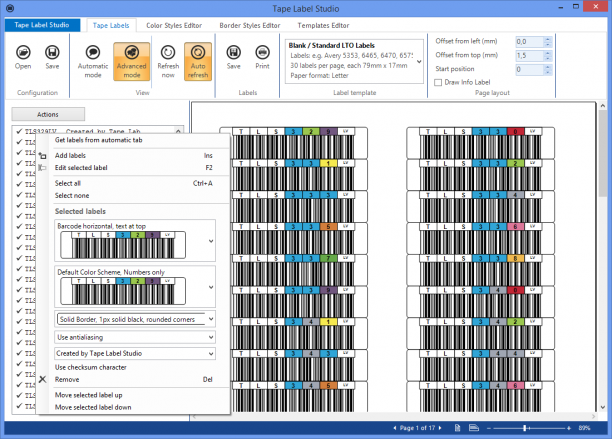This screenshot has height=439, width=612.
Task: Click the app icon in title bar
Action: pos(11,8)
